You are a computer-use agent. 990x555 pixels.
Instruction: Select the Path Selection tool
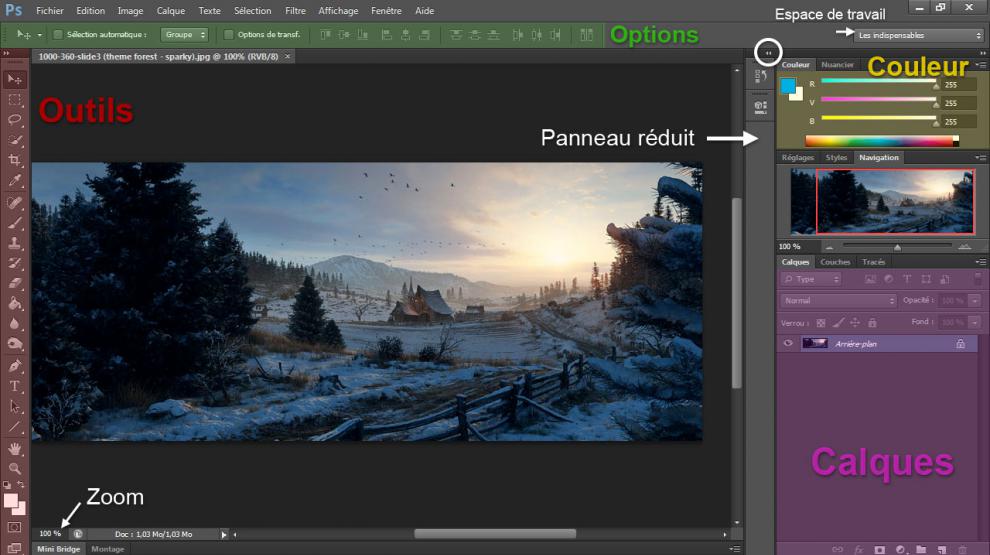click(15, 407)
